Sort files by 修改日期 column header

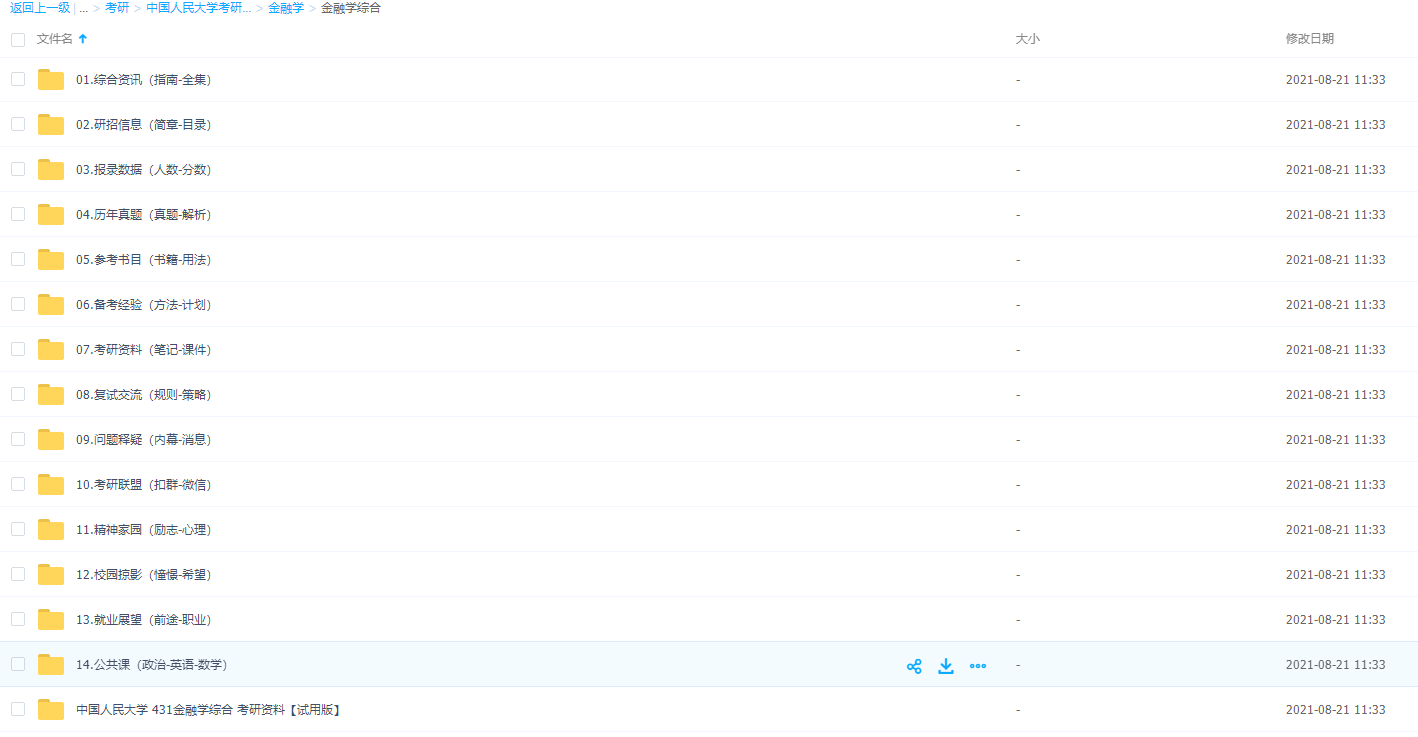click(x=1309, y=39)
